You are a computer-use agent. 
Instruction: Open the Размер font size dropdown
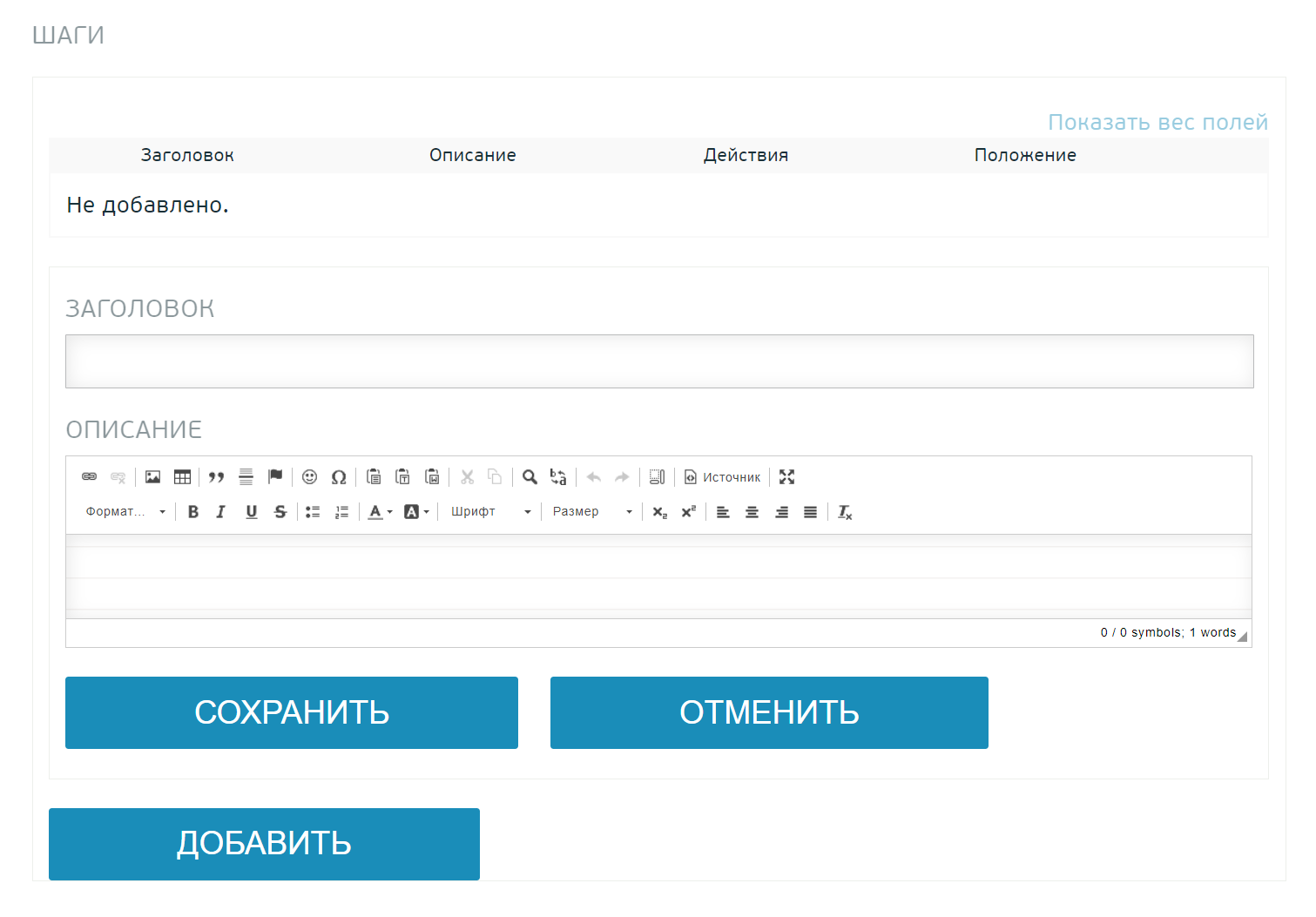(x=592, y=512)
